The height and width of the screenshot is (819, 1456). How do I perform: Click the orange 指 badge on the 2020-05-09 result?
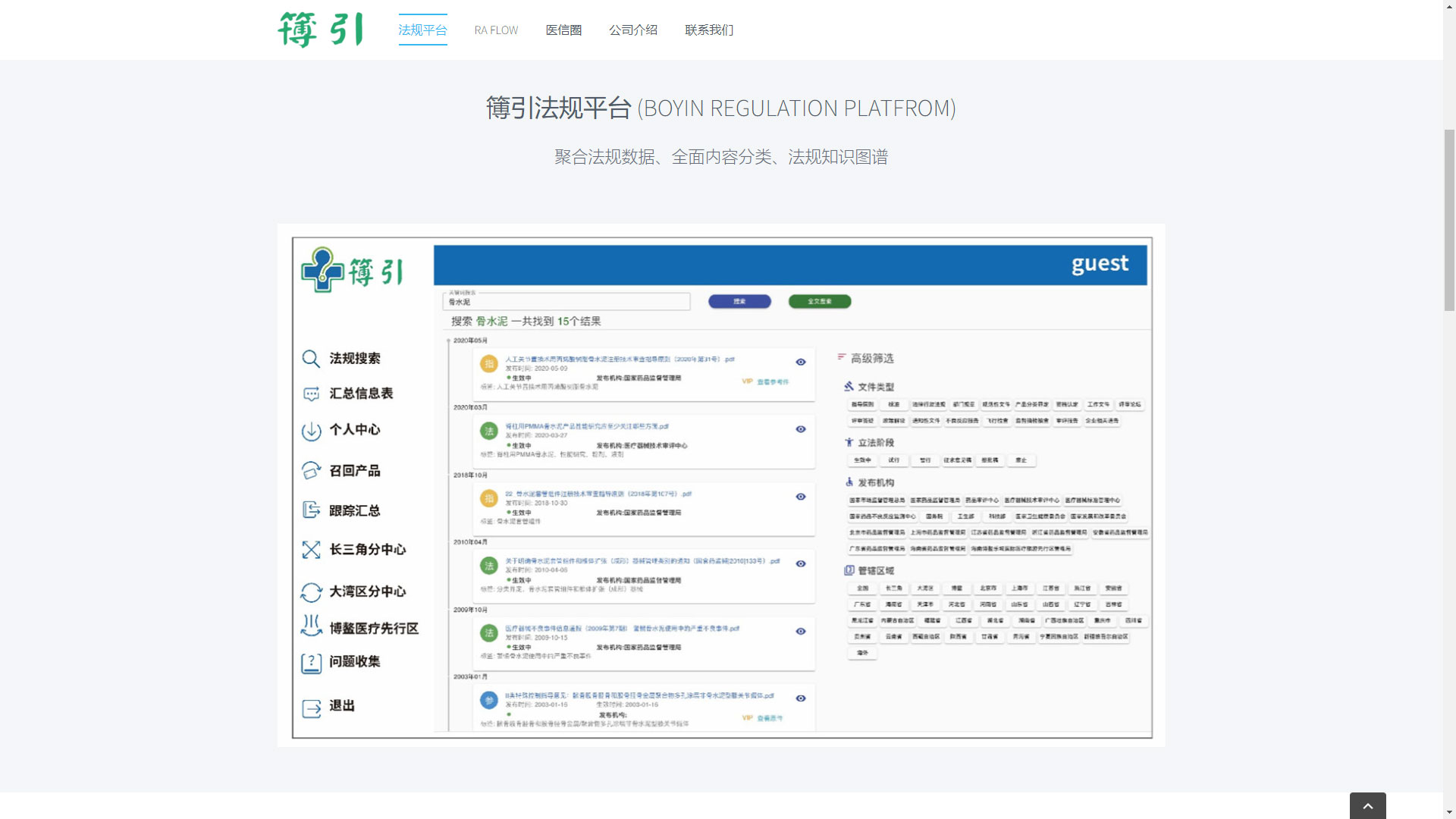(489, 364)
